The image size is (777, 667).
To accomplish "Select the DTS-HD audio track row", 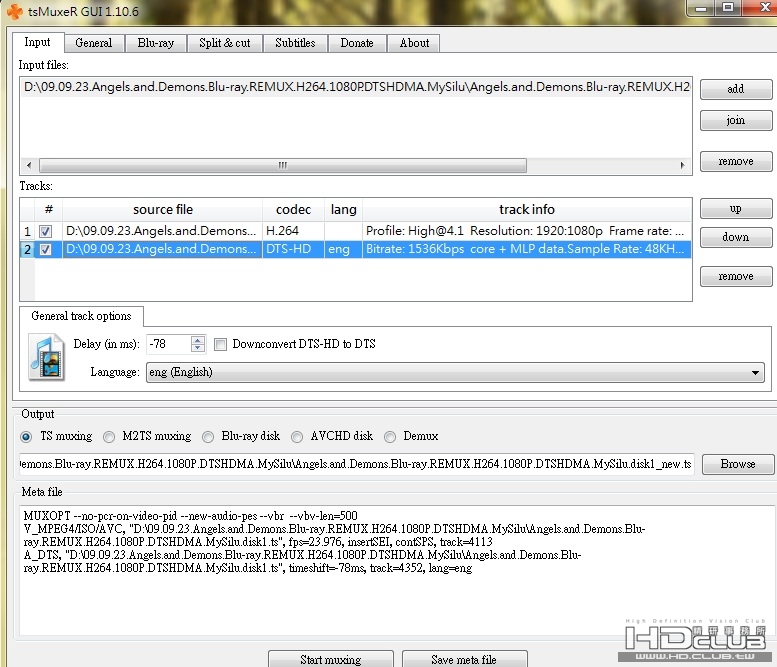I will tap(355, 249).
